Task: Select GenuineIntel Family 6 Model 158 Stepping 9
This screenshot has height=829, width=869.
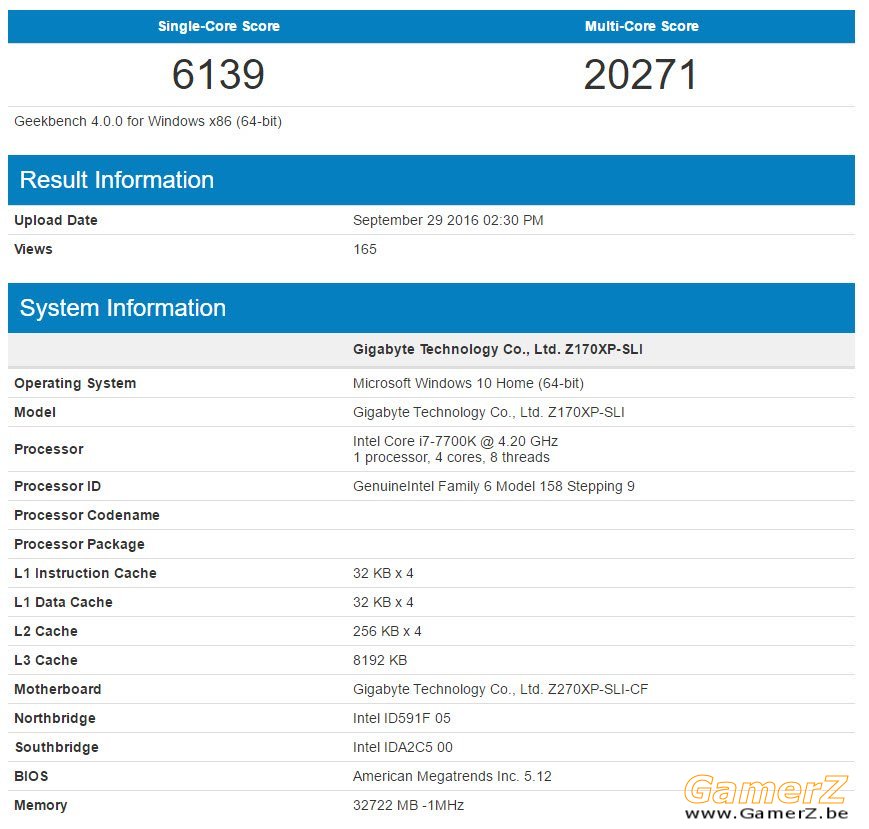Action: [x=494, y=486]
